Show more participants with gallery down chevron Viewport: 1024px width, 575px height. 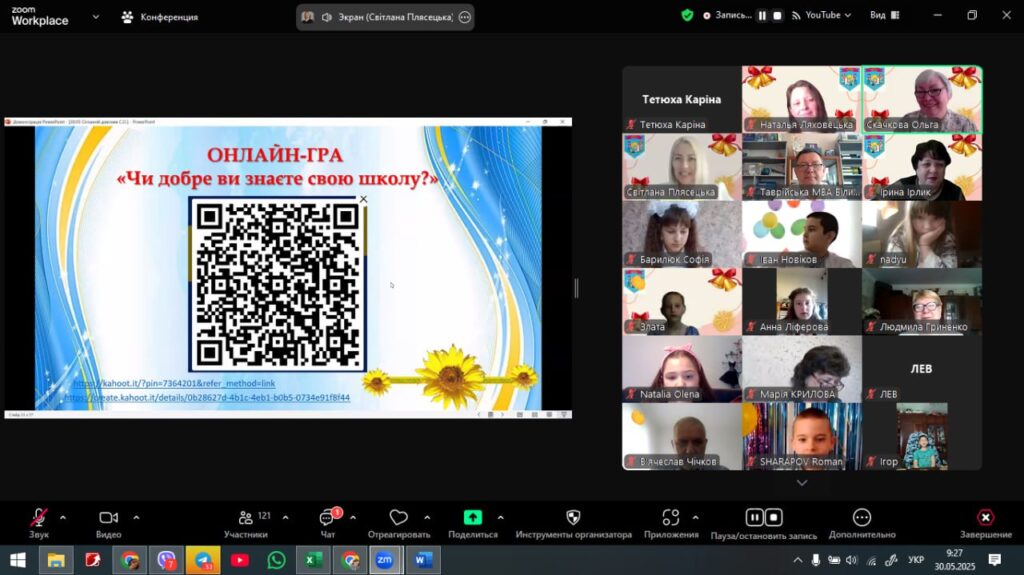[x=802, y=483]
